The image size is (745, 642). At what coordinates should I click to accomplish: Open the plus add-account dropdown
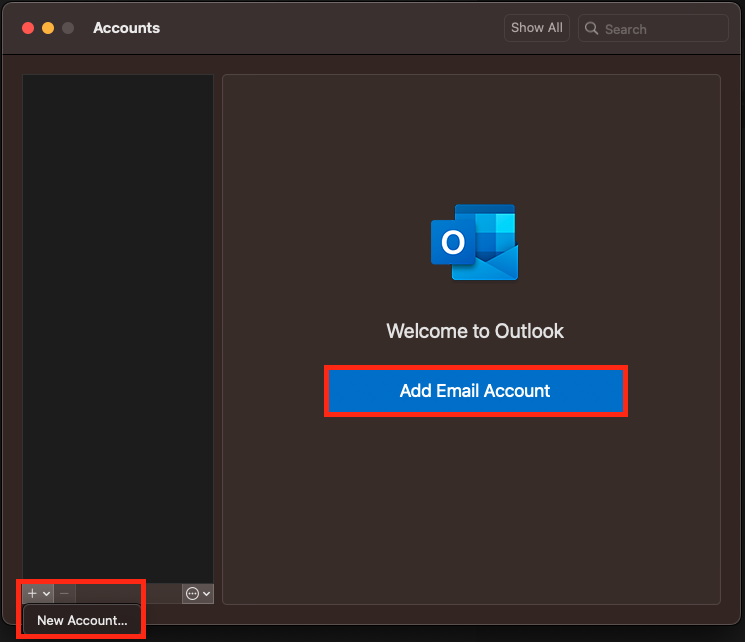38,594
